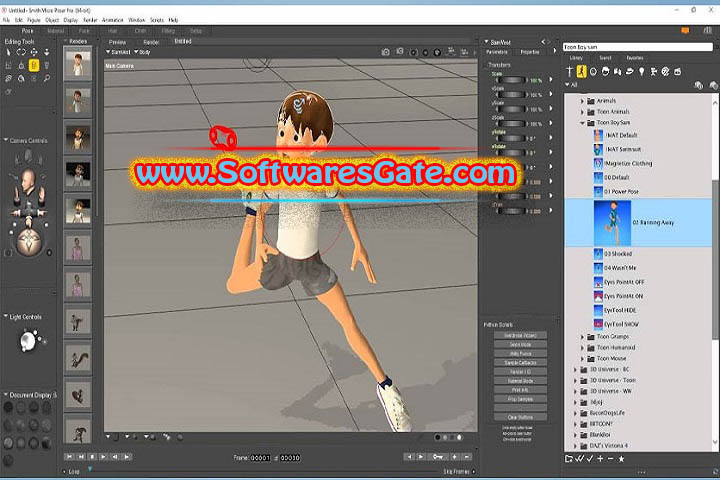Click the remove-from-library minus icon
This screenshot has width=720, height=480.
(x=610, y=458)
